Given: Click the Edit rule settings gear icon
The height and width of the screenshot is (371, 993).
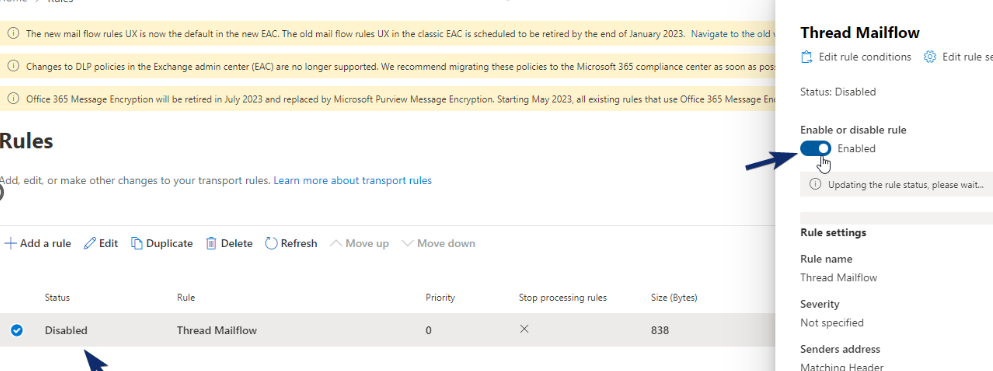Looking at the screenshot, I should [930, 57].
